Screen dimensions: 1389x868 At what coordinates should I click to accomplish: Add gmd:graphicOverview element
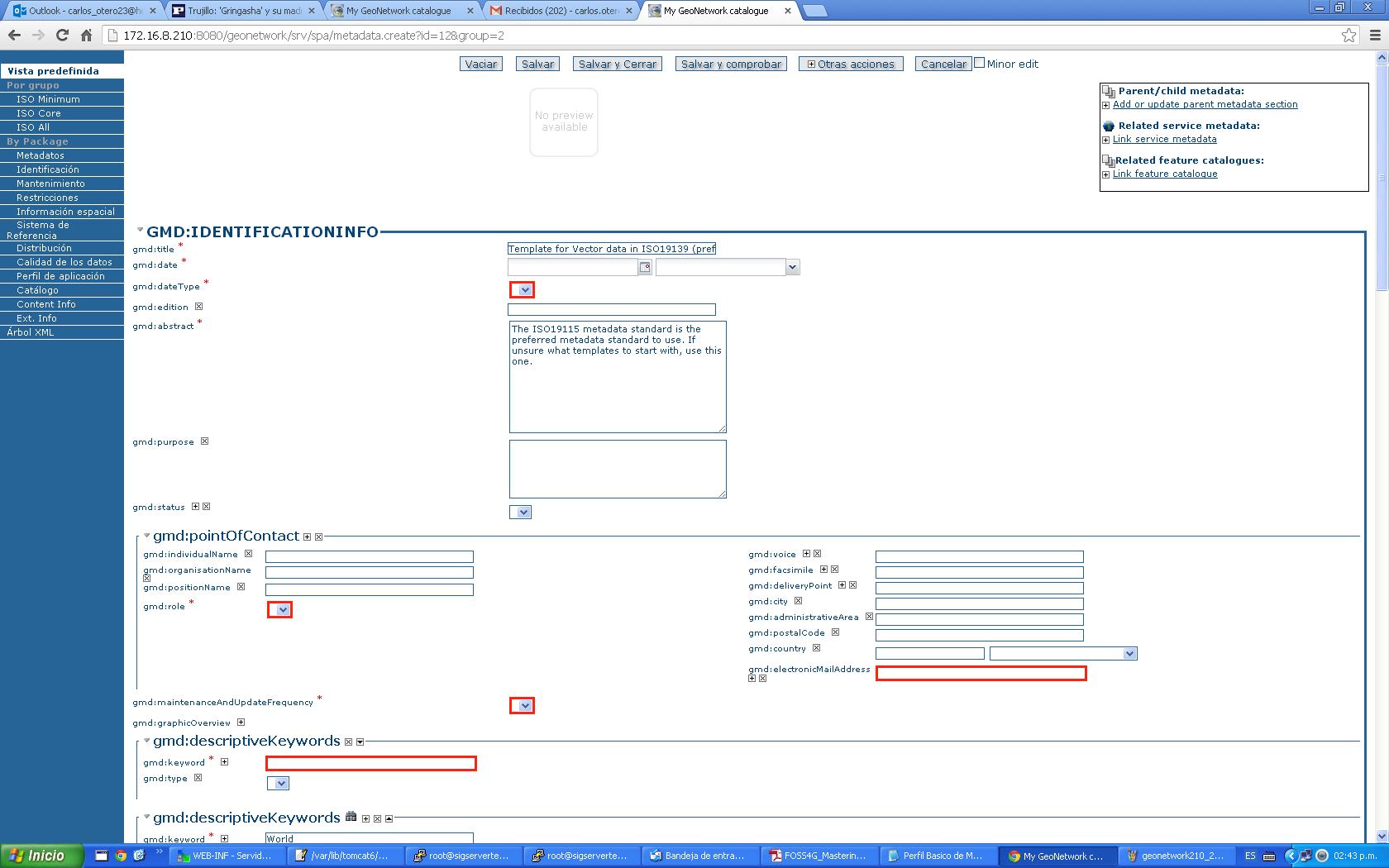tap(241, 722)
